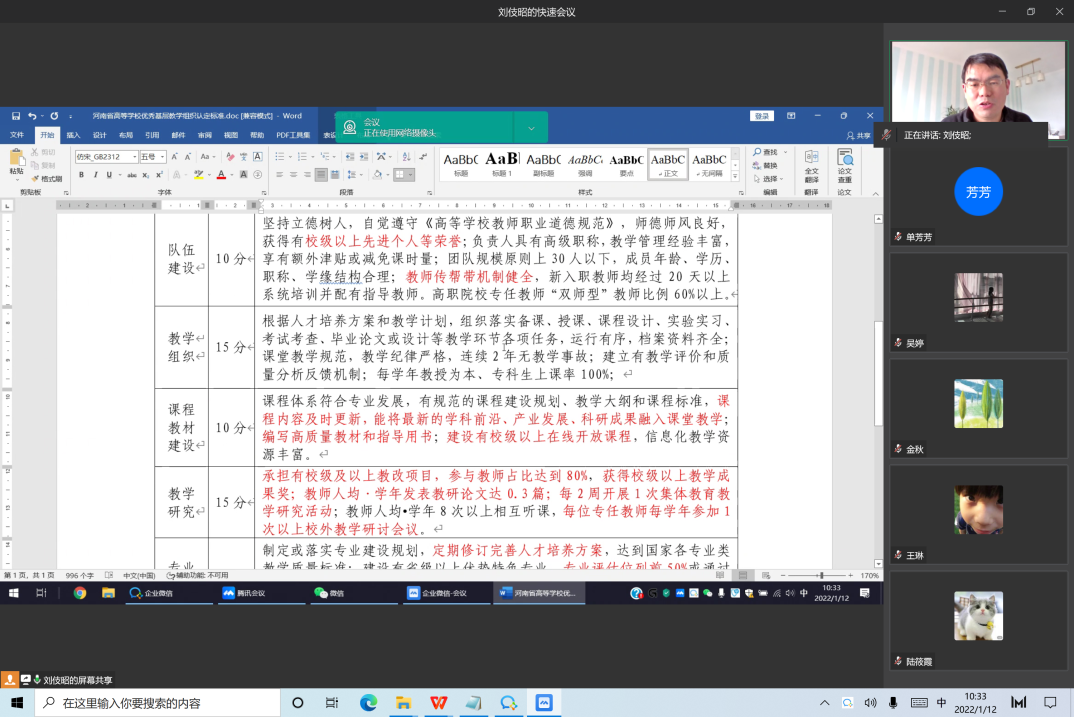Open the font name dropdown 仿宋_GB2312
This screenshot has height=717, width=1074.
coord(105,157)
